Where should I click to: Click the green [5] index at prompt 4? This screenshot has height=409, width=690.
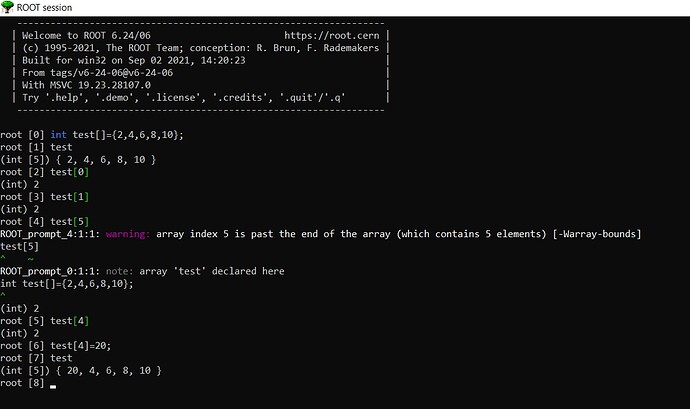(81, 221)
